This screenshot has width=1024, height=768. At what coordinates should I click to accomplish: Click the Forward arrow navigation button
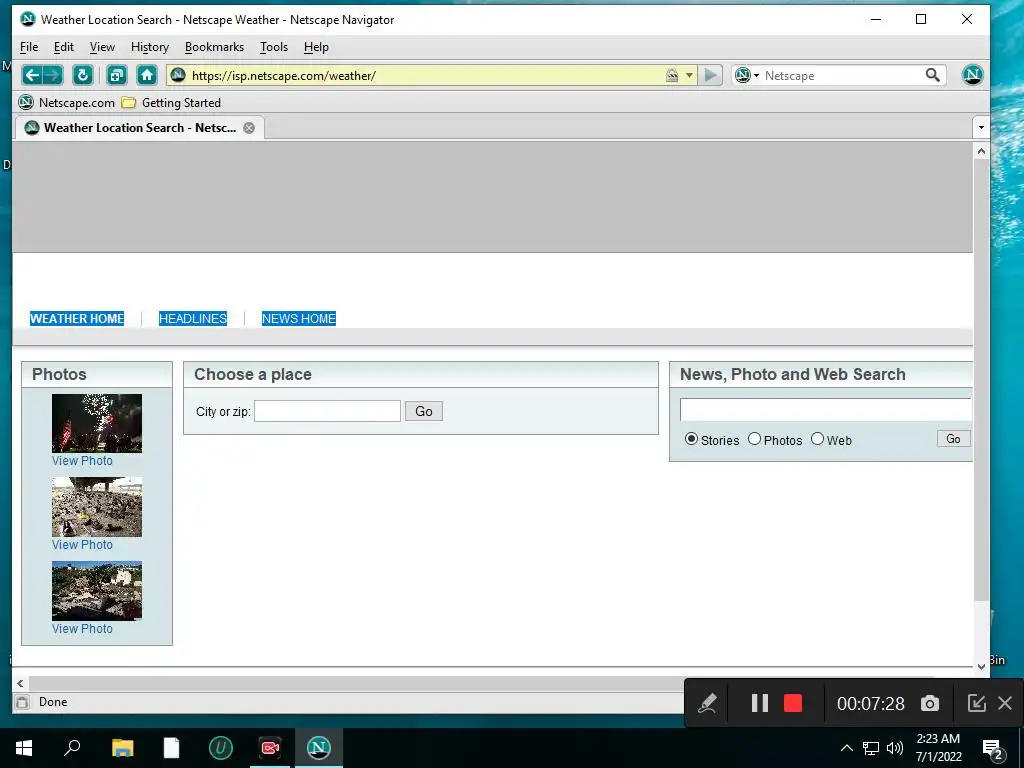click(x=53, y=75)
